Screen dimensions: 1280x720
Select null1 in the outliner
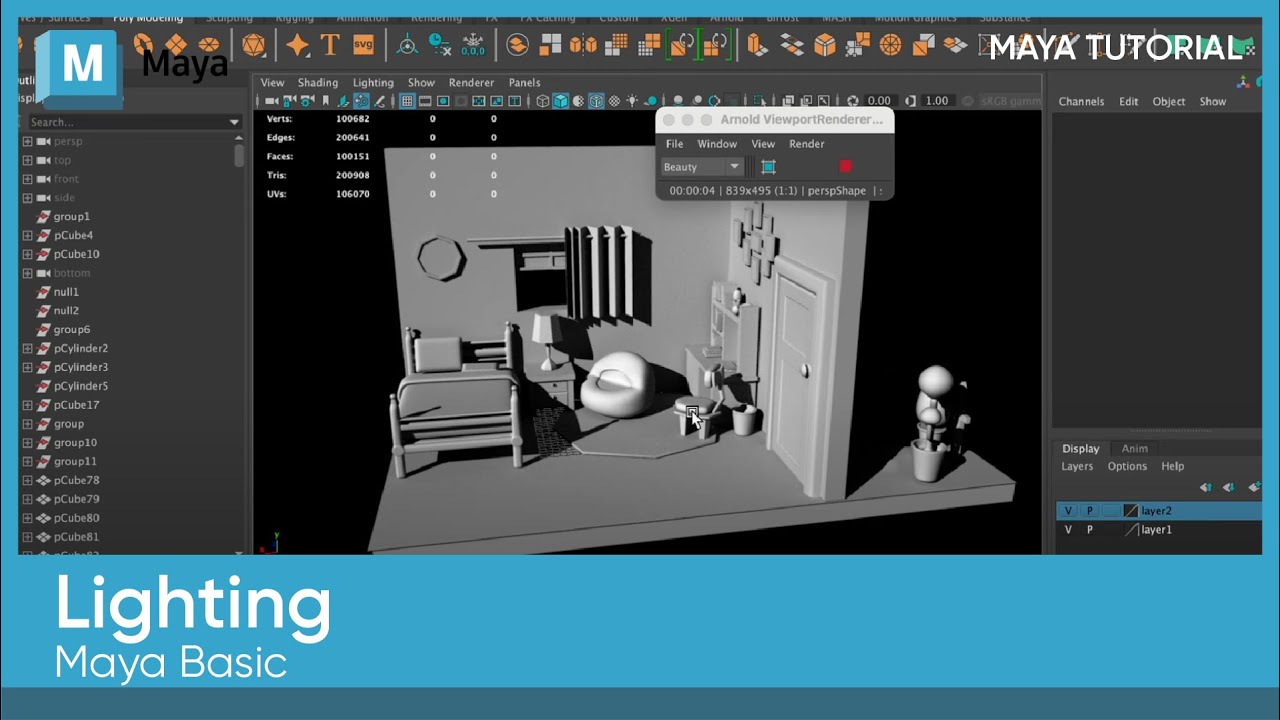[66, 292]
